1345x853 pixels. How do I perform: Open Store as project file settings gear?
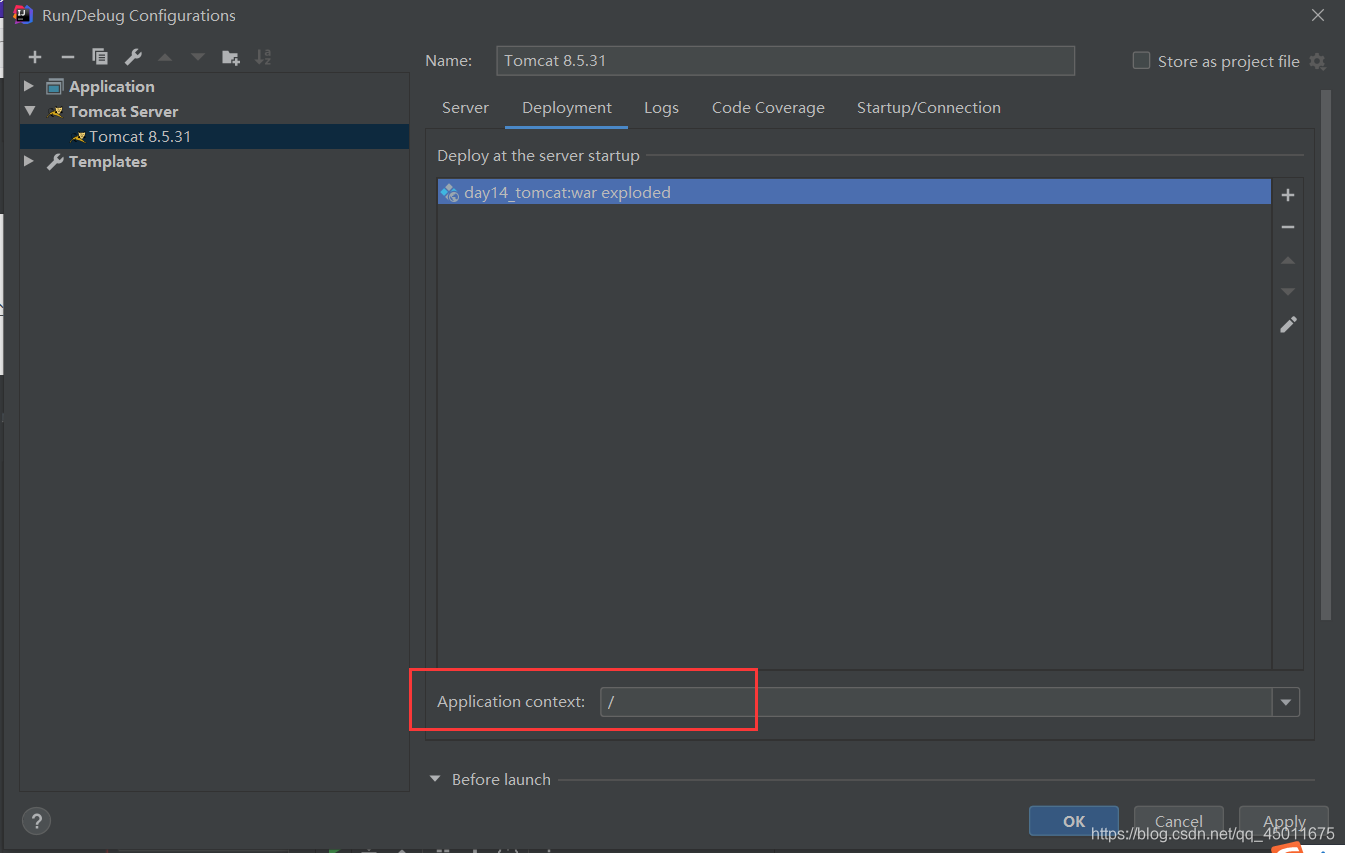1317,62
